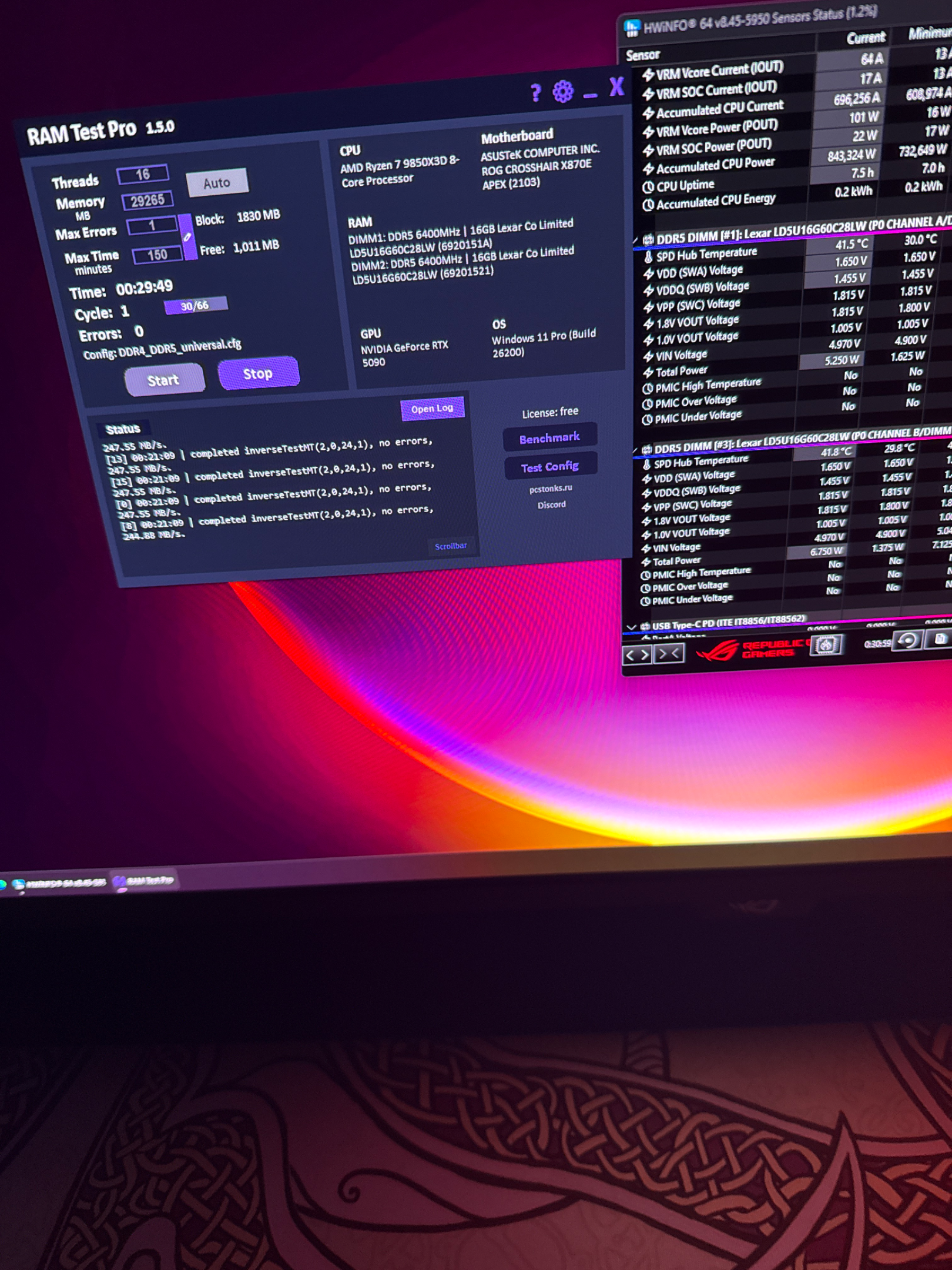
Task: Click HWiNFO chip flame icon button
Action: coord(826,646)
